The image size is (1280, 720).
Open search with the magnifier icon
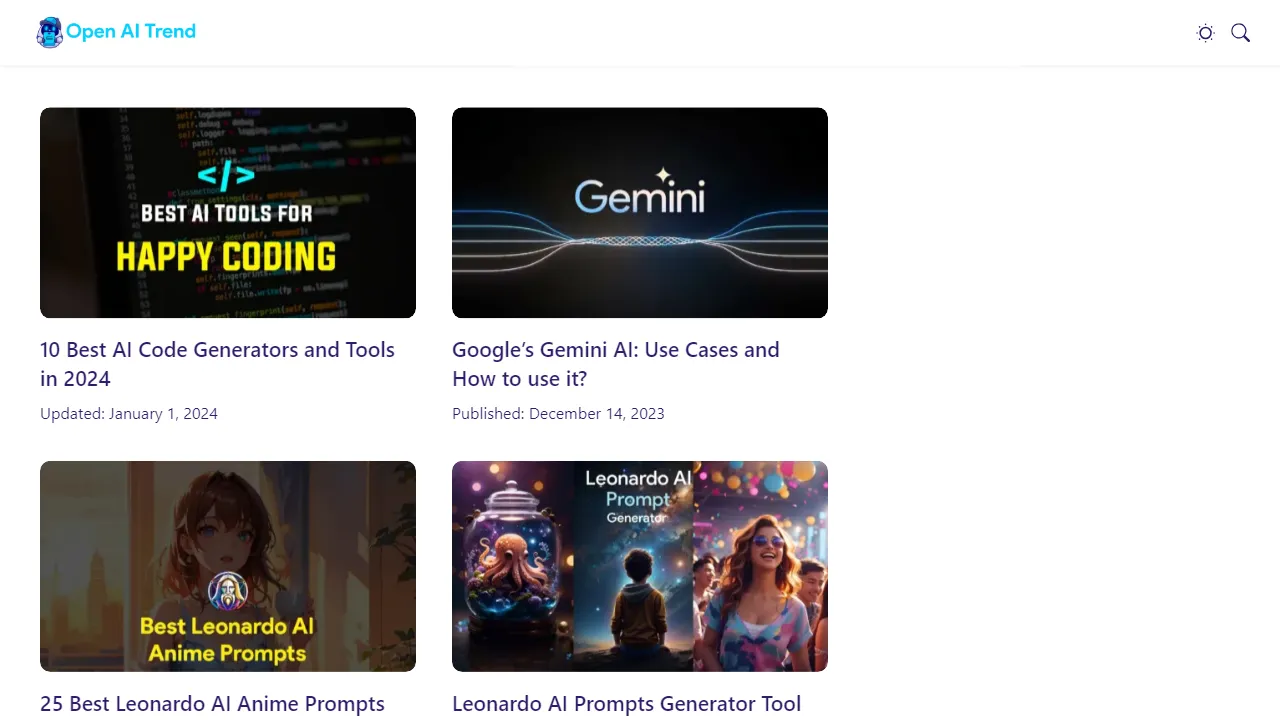[x=1241, y=33]
